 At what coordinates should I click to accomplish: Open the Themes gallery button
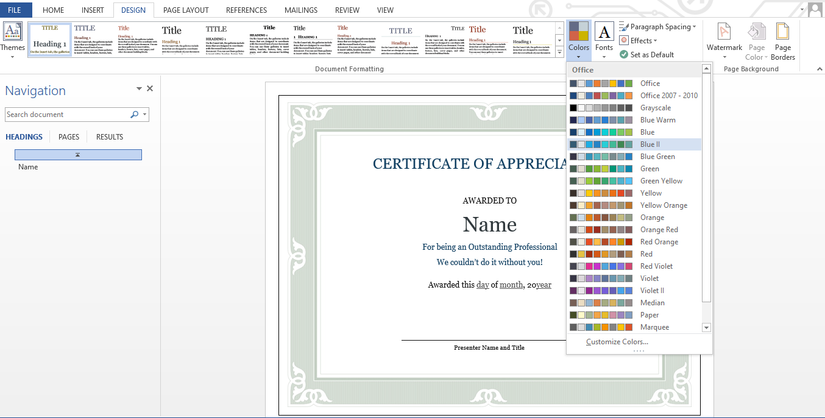12,38
